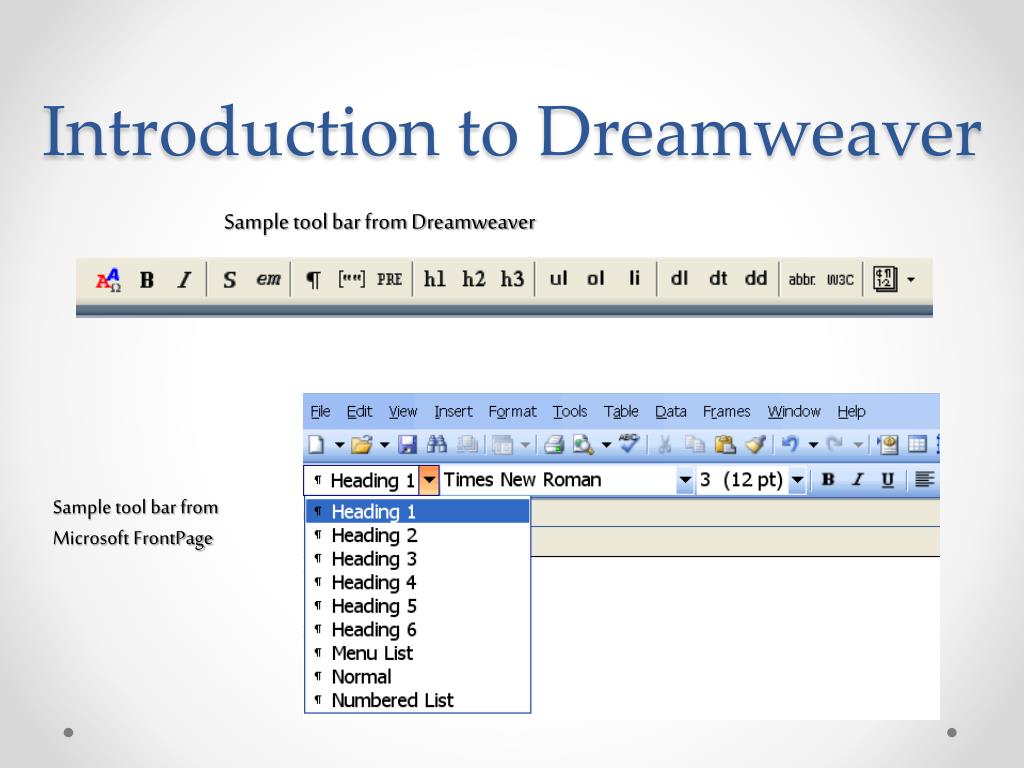Apply h2 tag in Dreamweaver toolbar
This screenshot has height=768, width=1024.
[x=473, y=279]
